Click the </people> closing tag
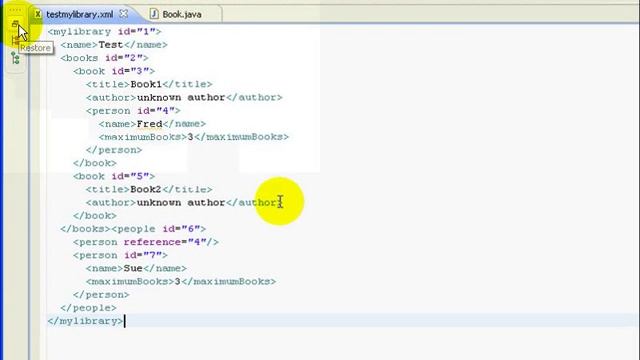The width and height of the screenshot is (640, 360). coord(89,308)
